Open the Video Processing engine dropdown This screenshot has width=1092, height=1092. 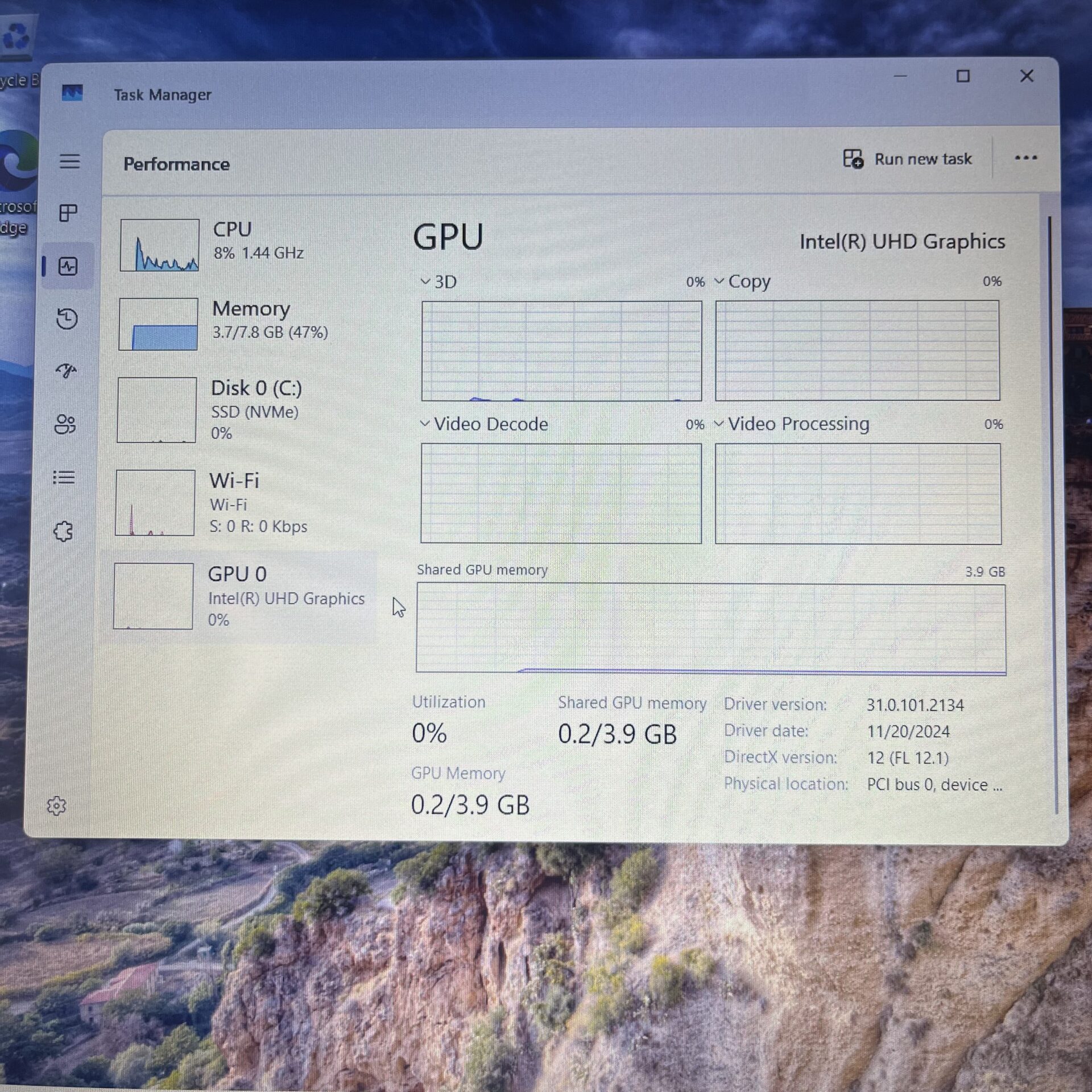click(x=792, y=424)
